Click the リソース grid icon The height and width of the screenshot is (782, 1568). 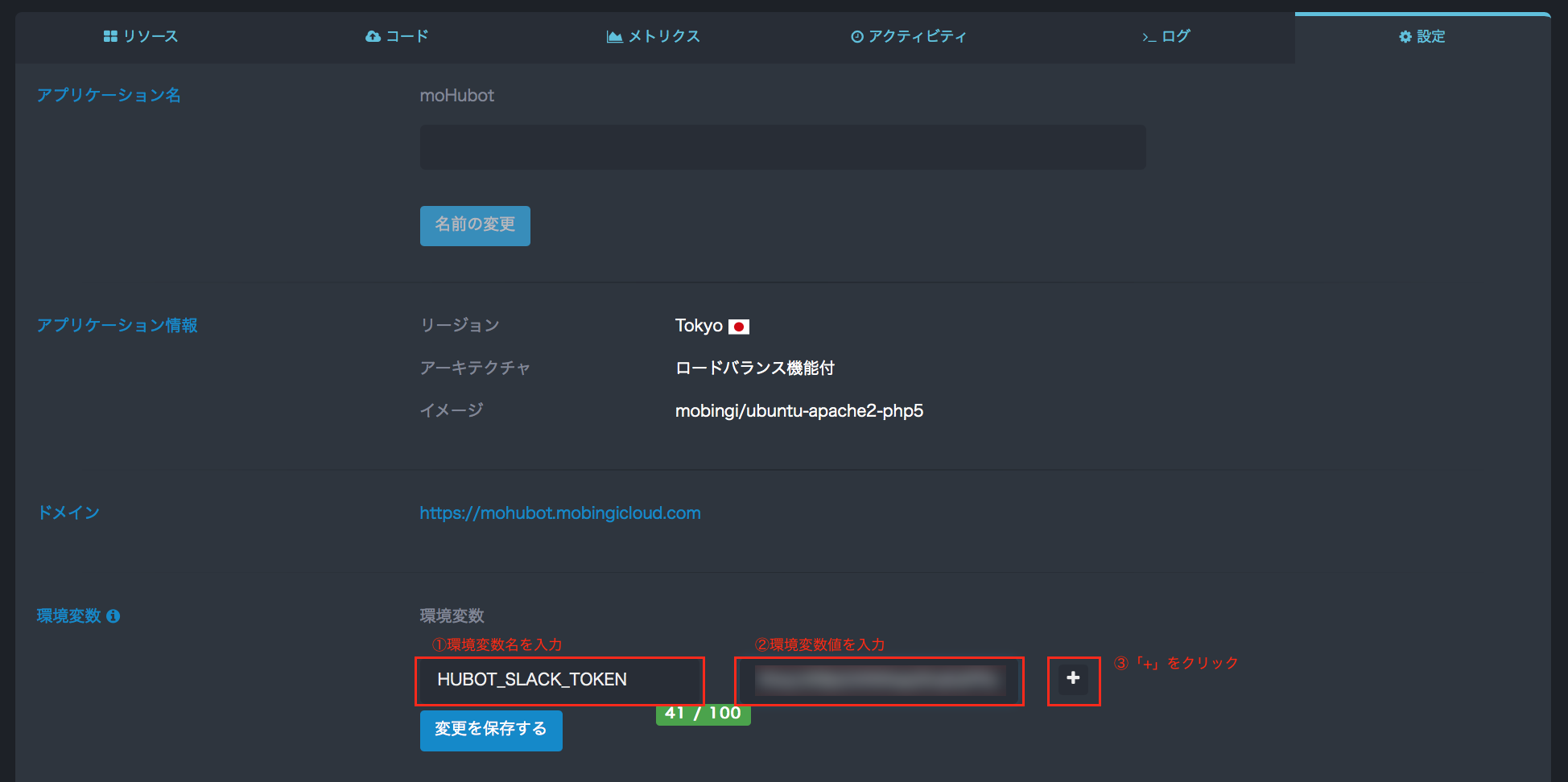[x=110, y=35]
